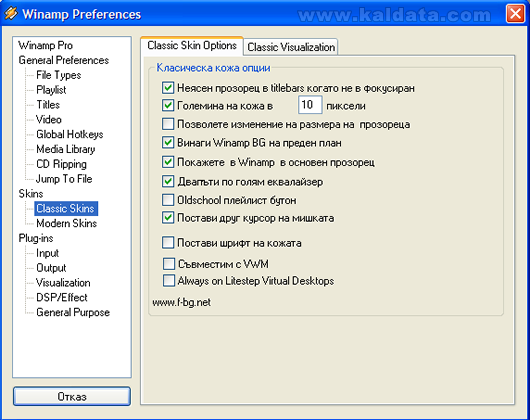Viewport: 530px width, 420px height.
Task: Select the DSP/Effect plug-ins item
Action: pyautogui.click(x=62, y=298)
